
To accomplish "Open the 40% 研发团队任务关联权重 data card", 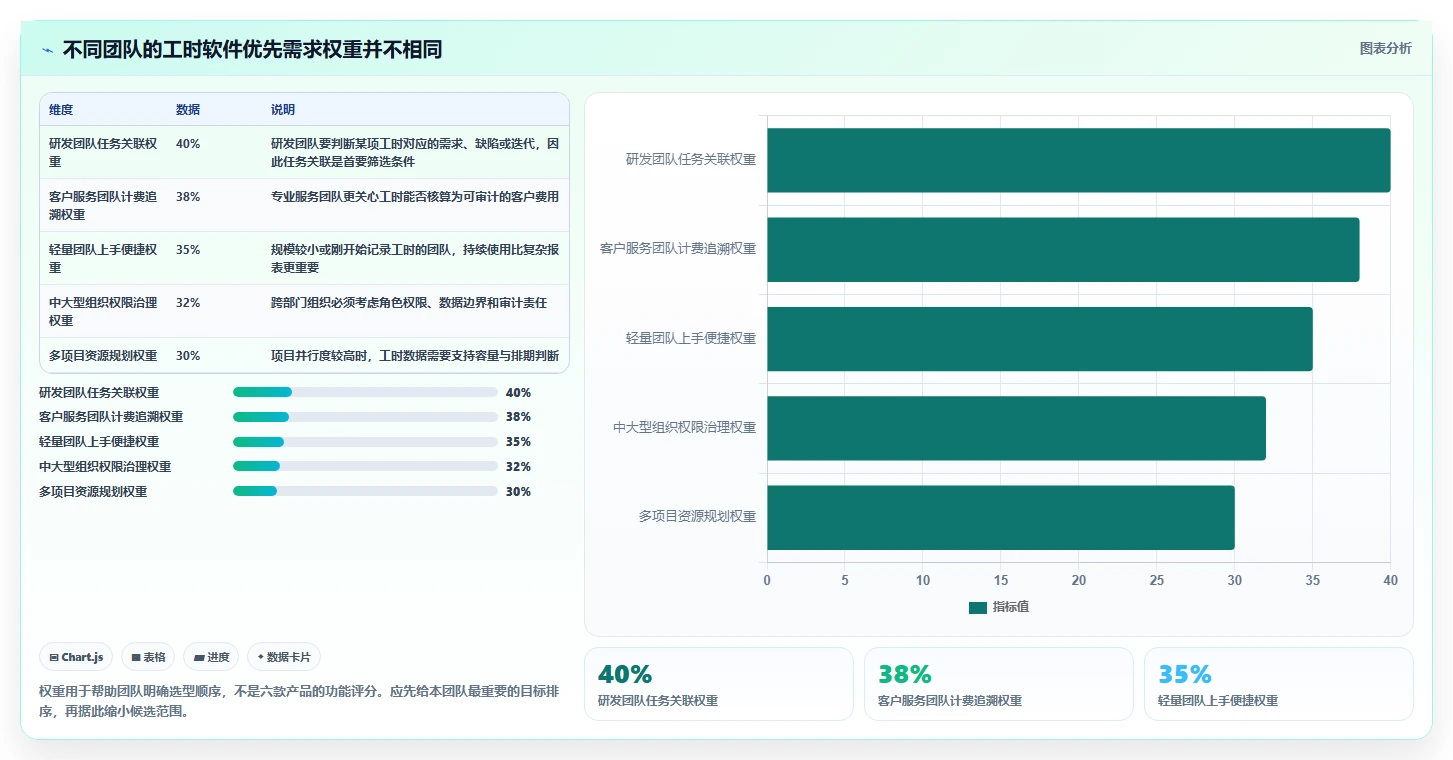I will tap(718, 684).
